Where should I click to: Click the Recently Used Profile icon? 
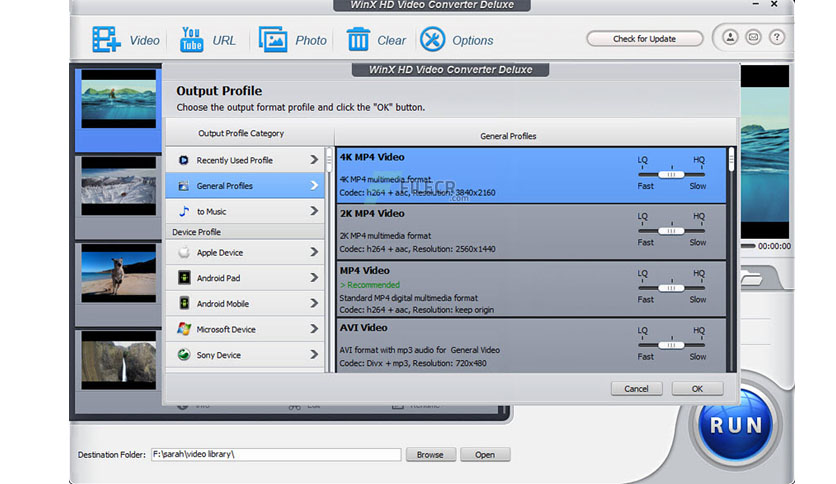pyautogui.click(x=183, y=160)
